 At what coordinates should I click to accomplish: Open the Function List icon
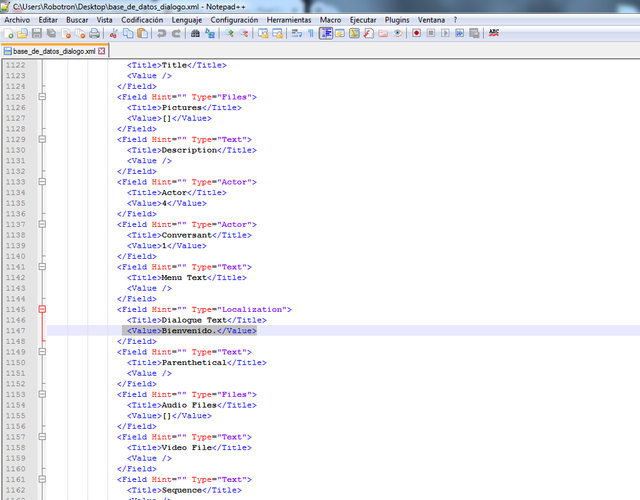coord(369,33)
